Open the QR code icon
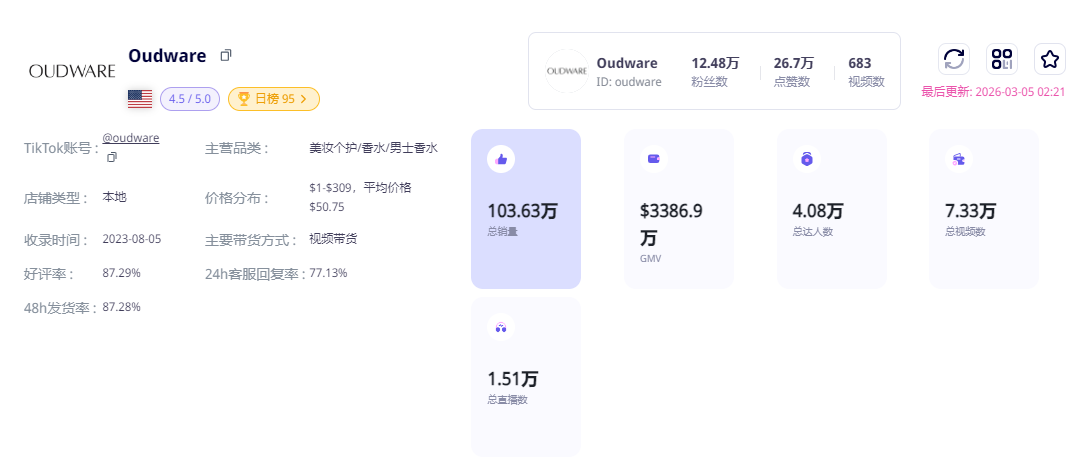The image size is (1089, 466). pyautogui.click(x=1001, y=59)
